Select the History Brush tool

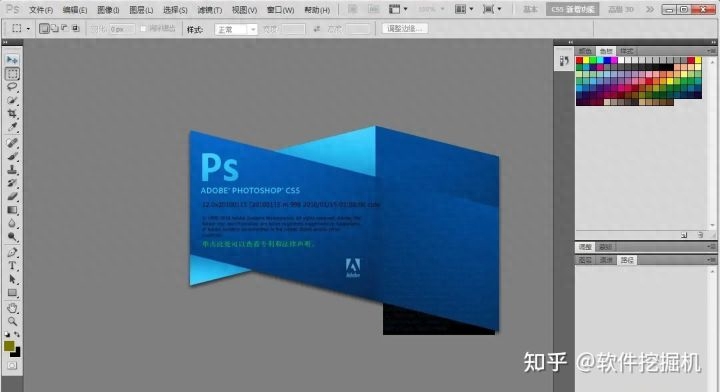coord(12,183)
